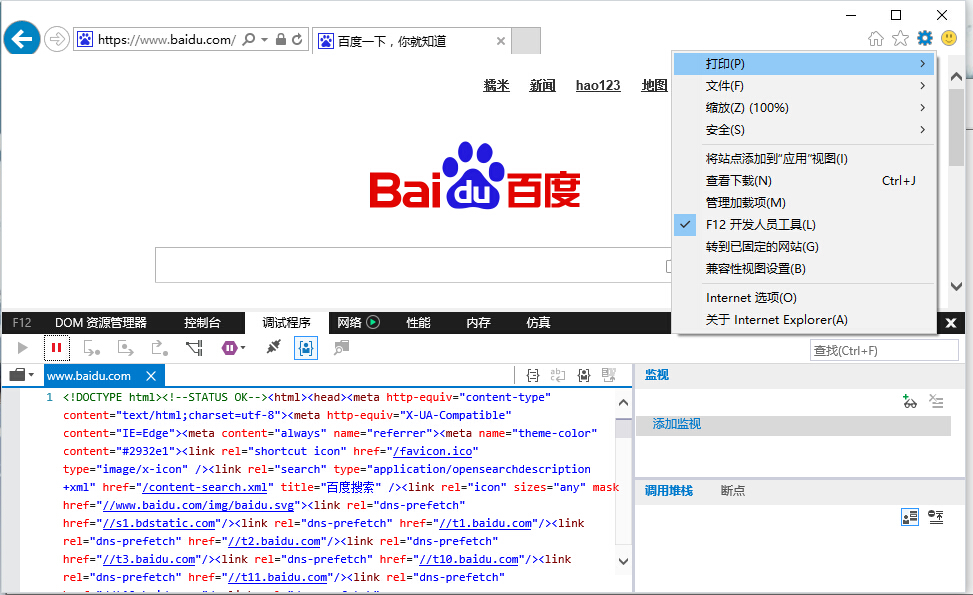Viewport: 973px width, 595px height.
Task: Click the Tools gear icon
Action: pyautogui.click(x=925, y=38)
